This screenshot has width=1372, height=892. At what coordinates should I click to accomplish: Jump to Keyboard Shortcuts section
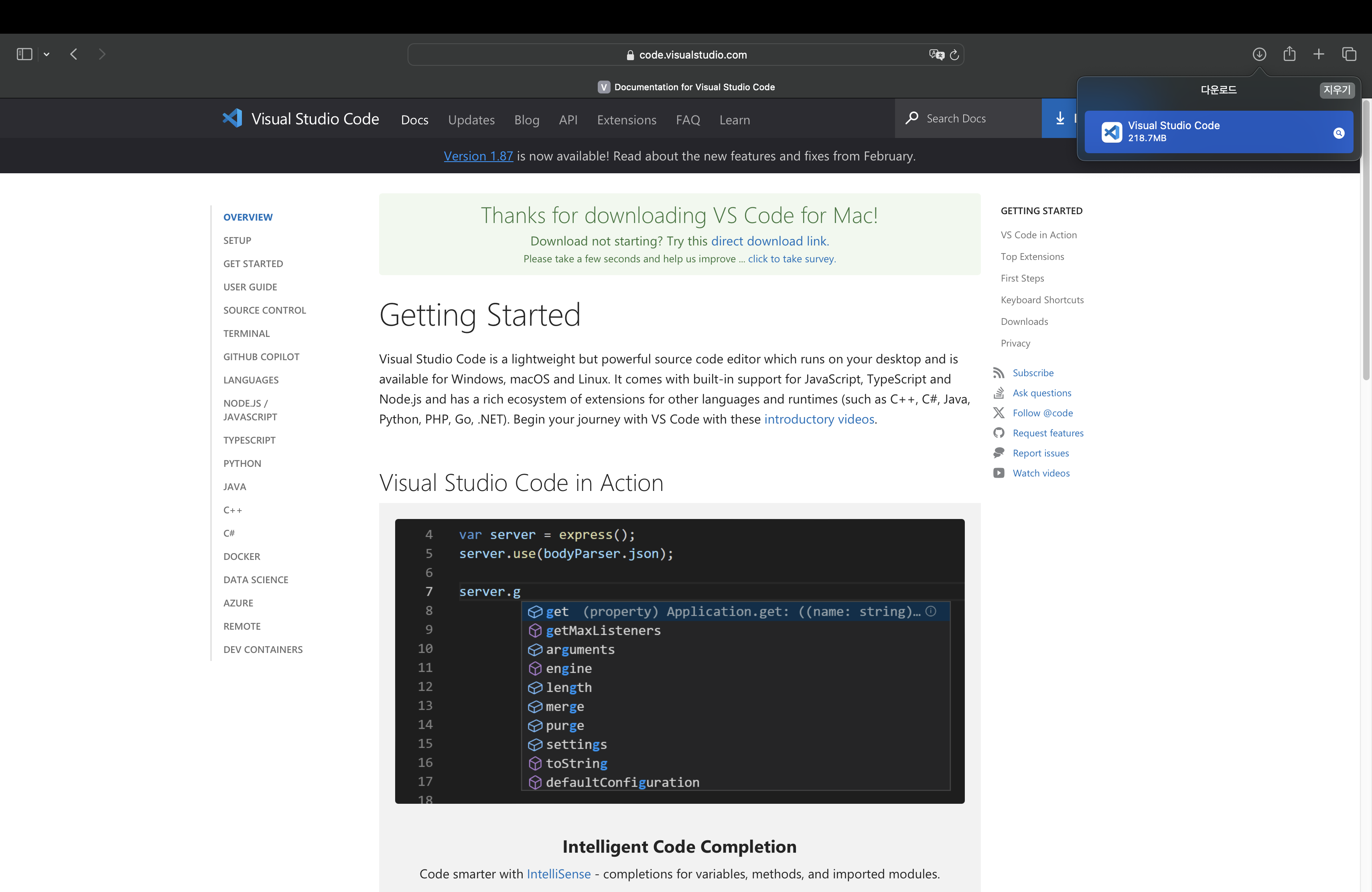pos(1042,300)
